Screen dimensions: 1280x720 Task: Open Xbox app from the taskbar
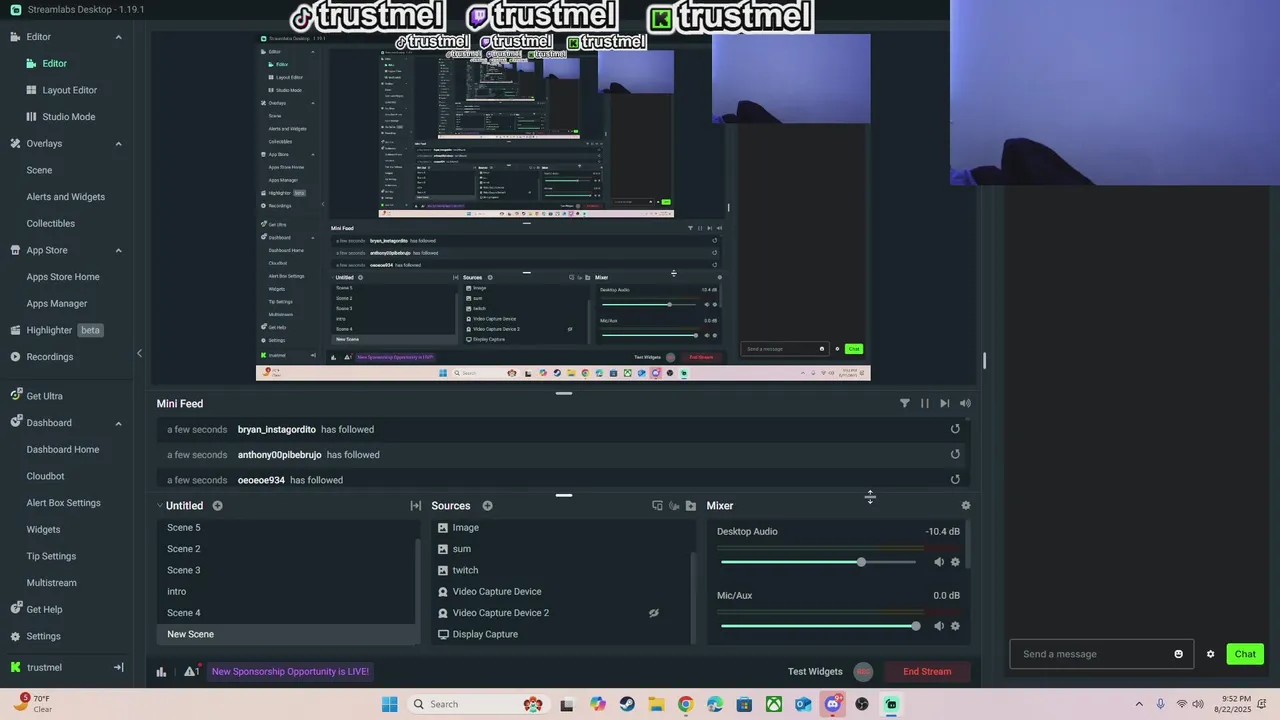point(773,704)
